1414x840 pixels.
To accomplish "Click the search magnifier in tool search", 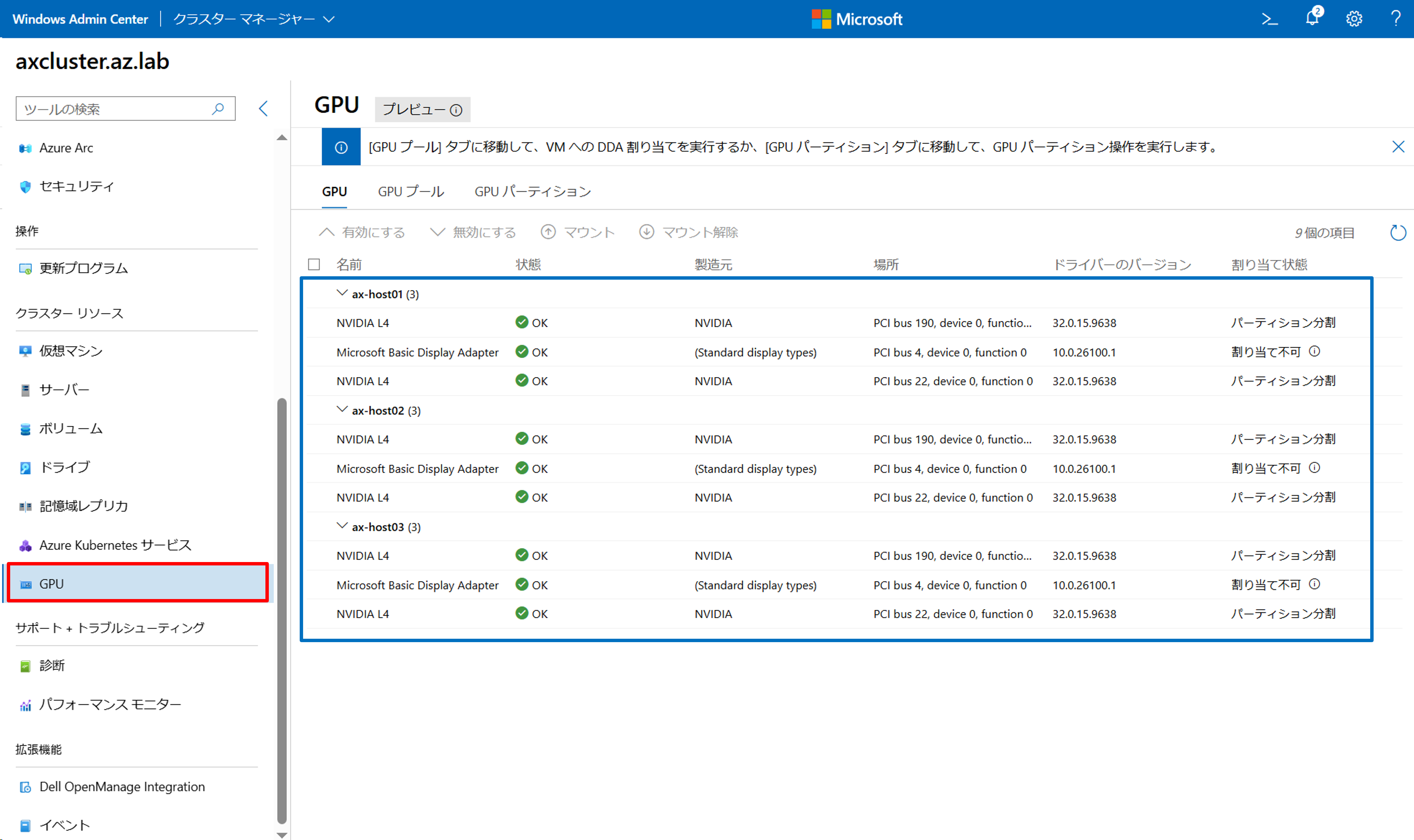I will pos(218,109).
